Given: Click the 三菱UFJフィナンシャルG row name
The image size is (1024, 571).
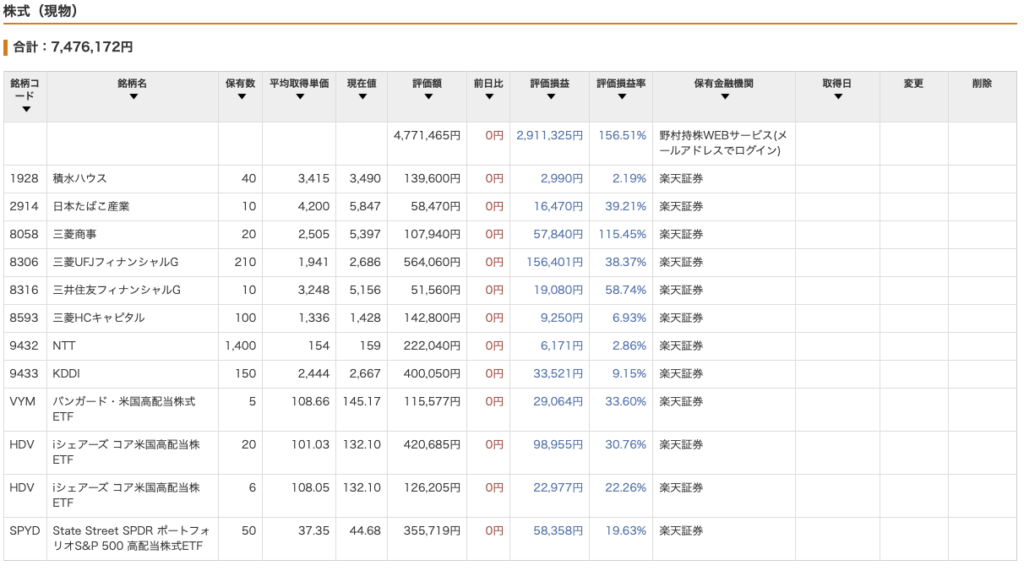Looking at the screenshot, I should [115, 262].
